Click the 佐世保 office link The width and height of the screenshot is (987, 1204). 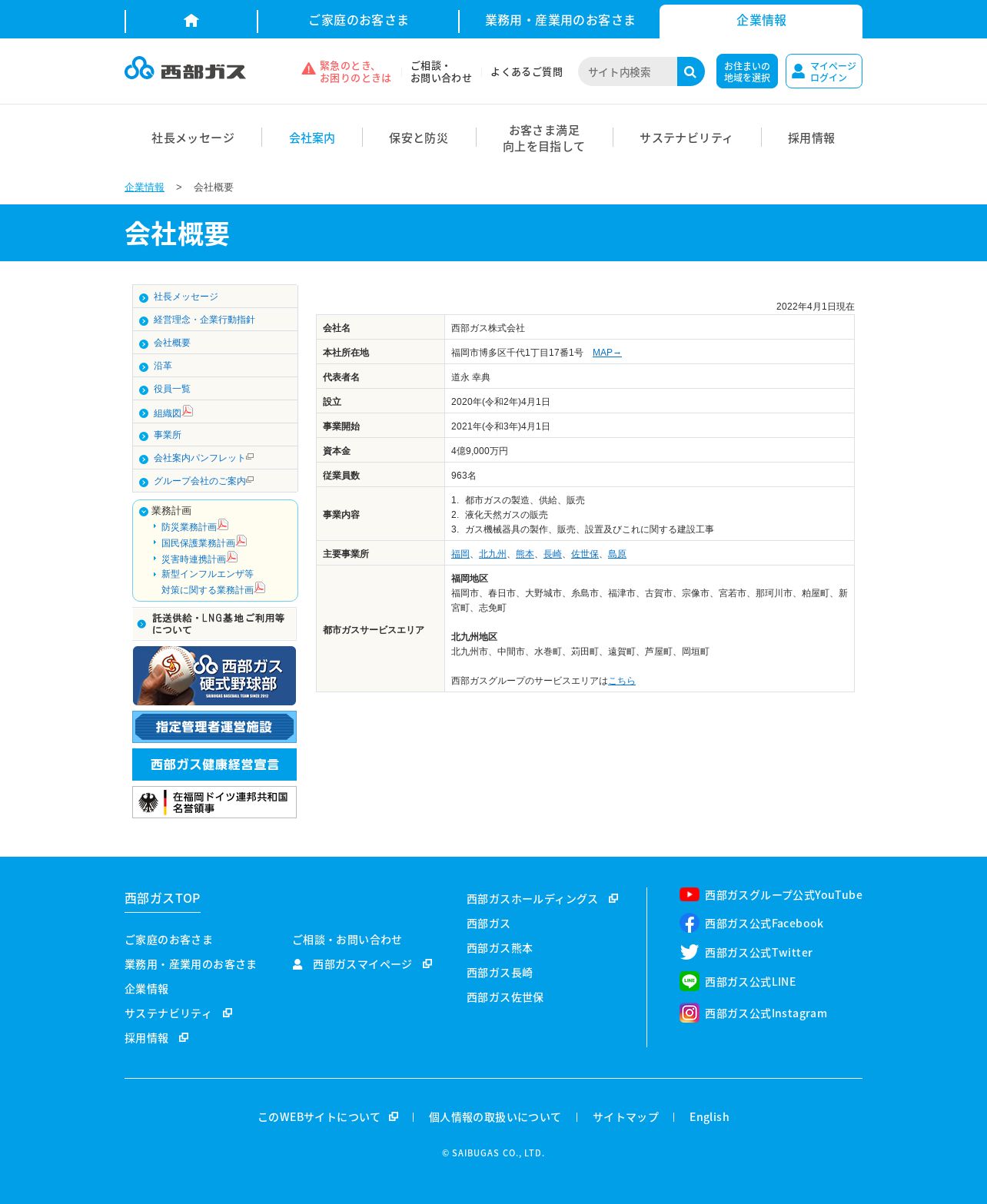pos(585,554)
